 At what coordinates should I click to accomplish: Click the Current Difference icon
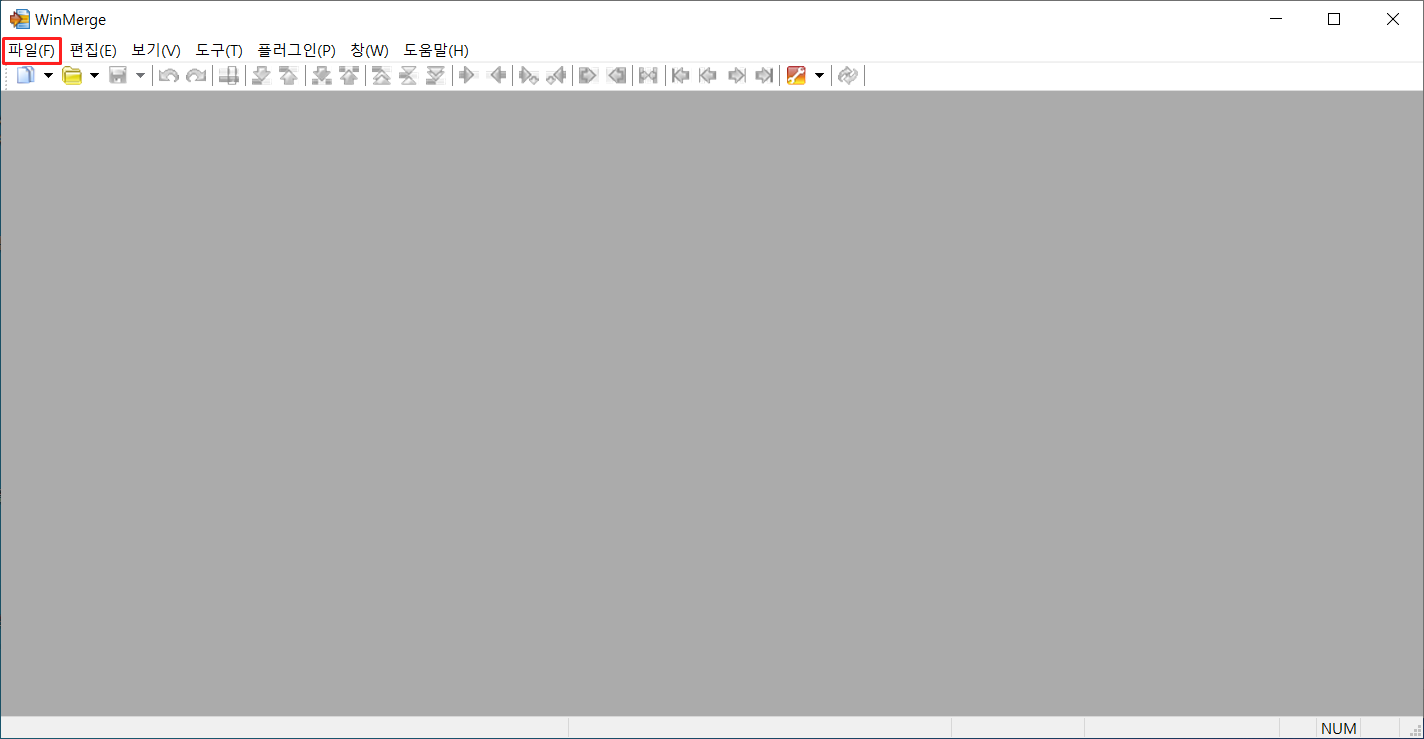408,75
